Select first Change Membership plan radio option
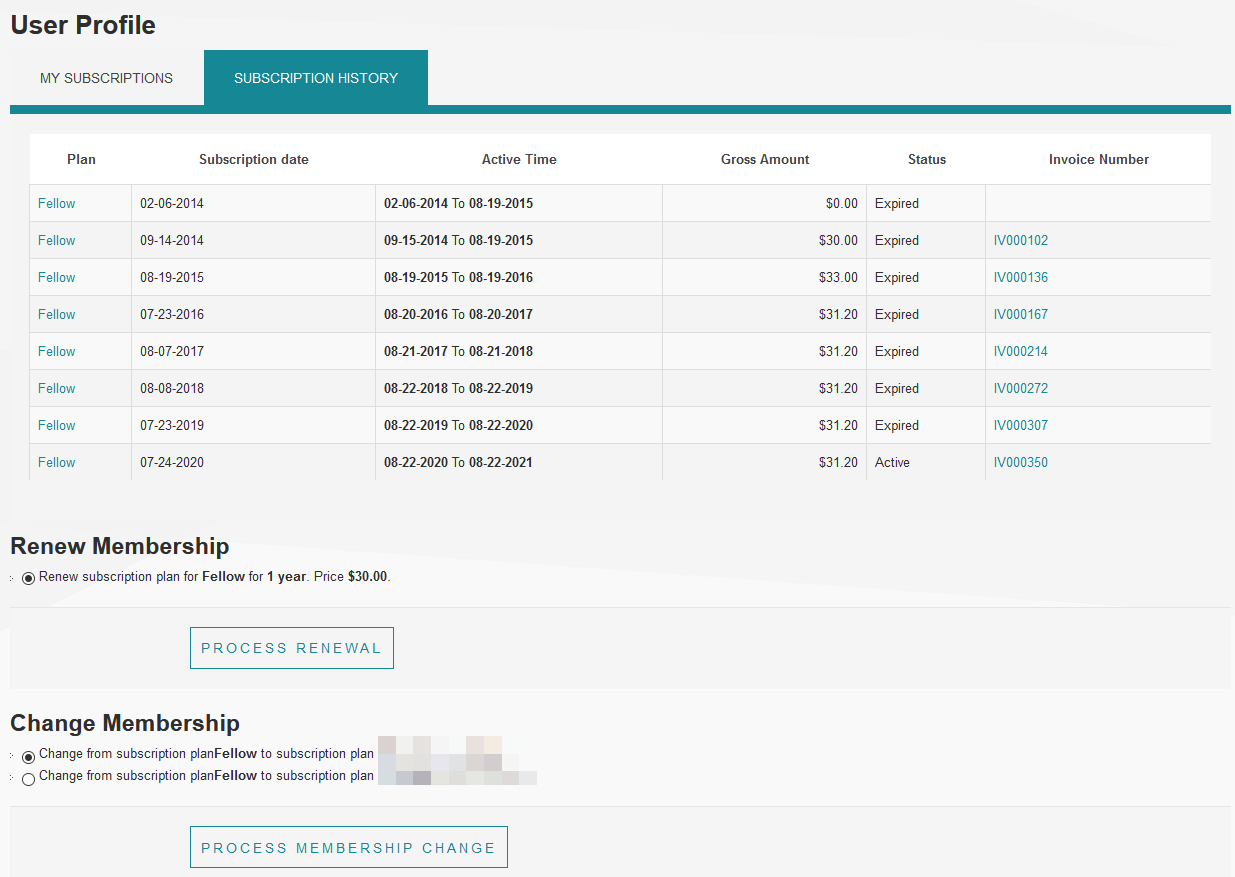The image size is (1235, 877). (28, 757)
